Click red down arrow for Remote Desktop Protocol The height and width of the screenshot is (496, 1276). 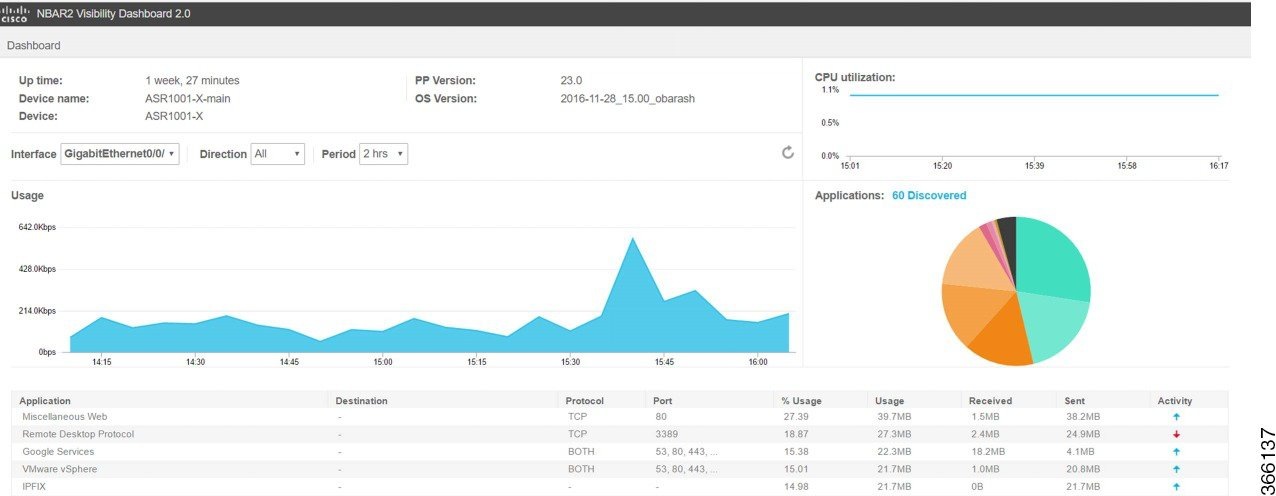click(1176, 434)
